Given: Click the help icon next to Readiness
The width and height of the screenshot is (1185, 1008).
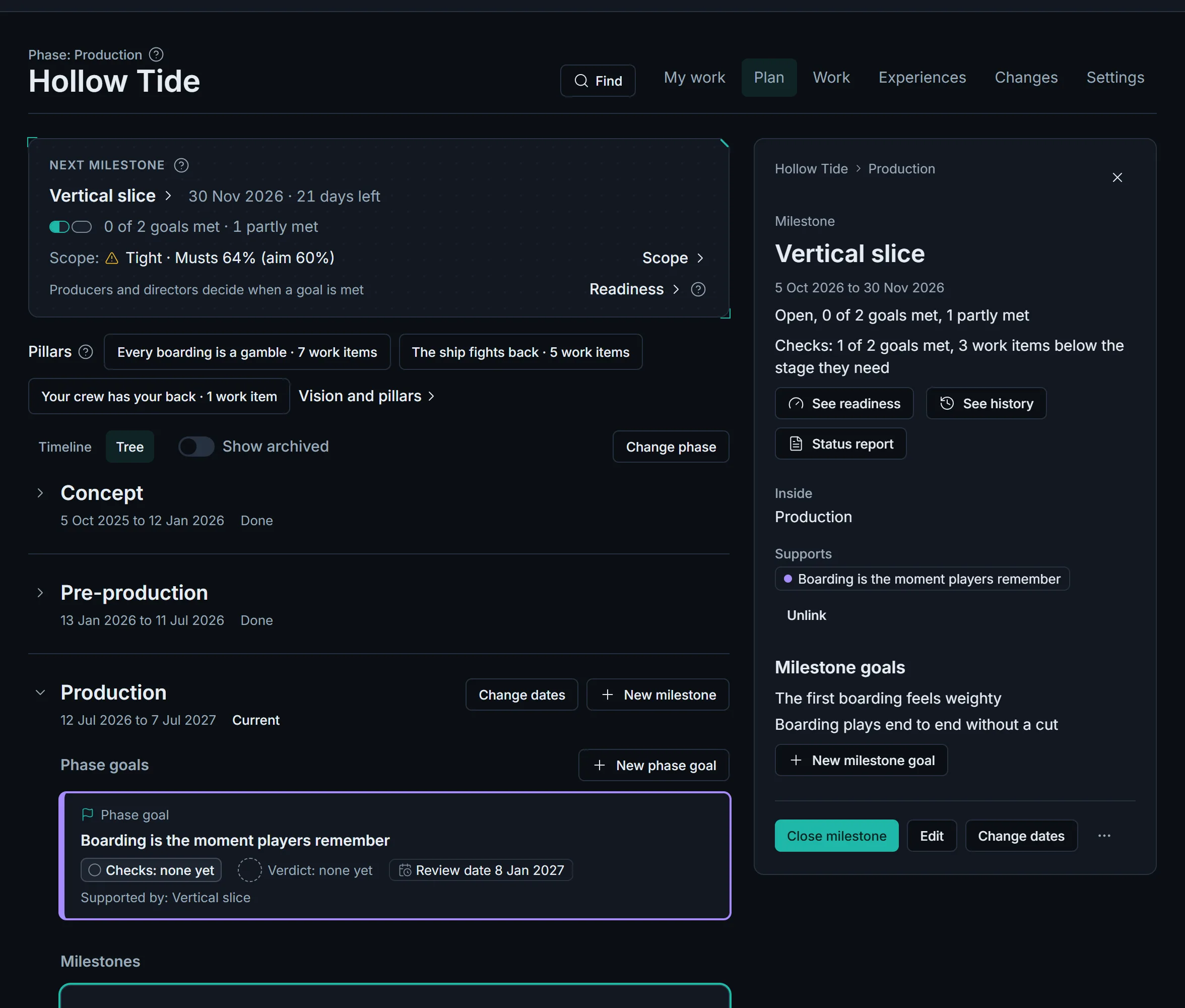Looking at the screenshot, I should [698, 289].
